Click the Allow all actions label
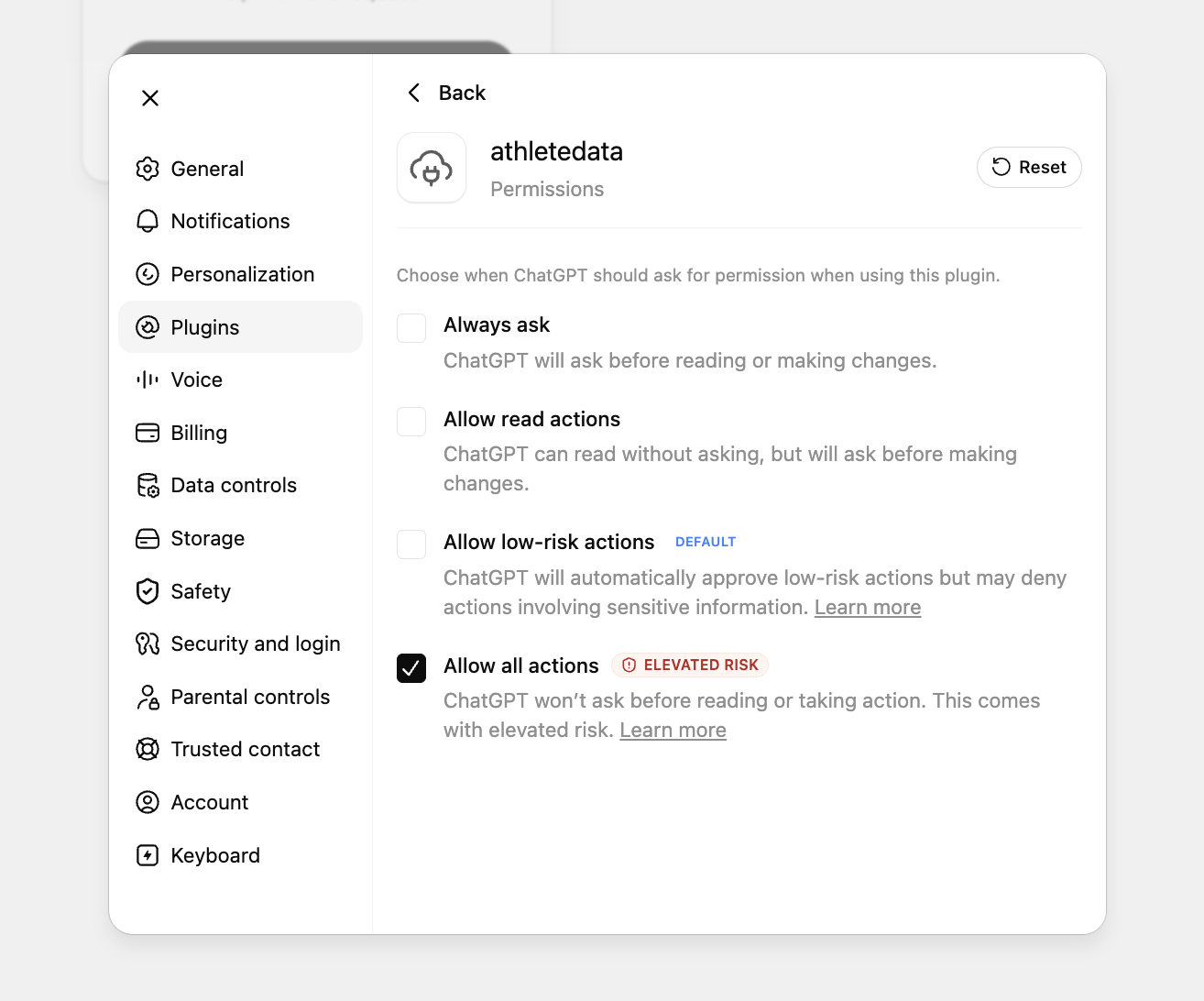 521,665
